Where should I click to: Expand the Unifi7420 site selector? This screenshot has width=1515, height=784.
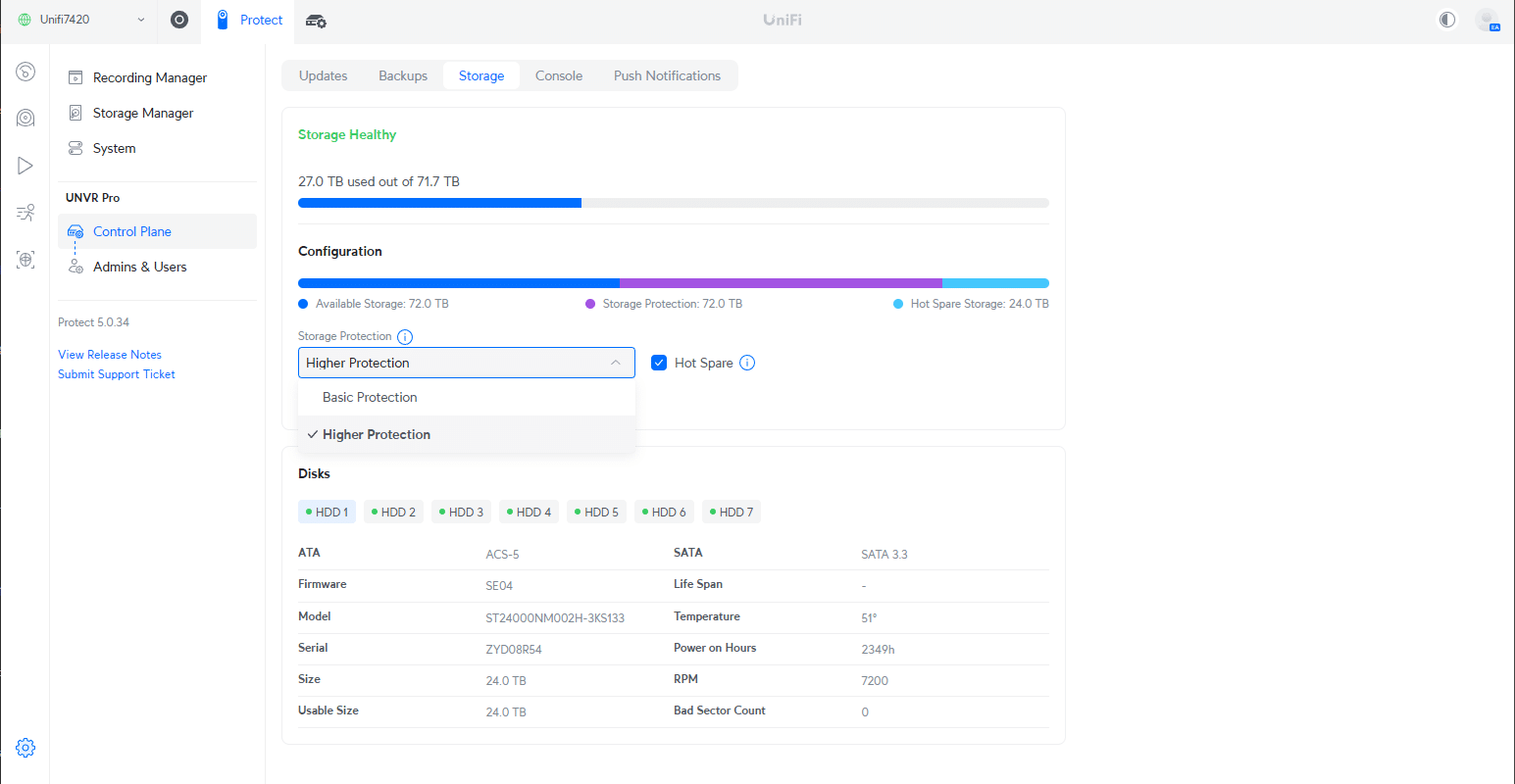[x=82, y=20]
